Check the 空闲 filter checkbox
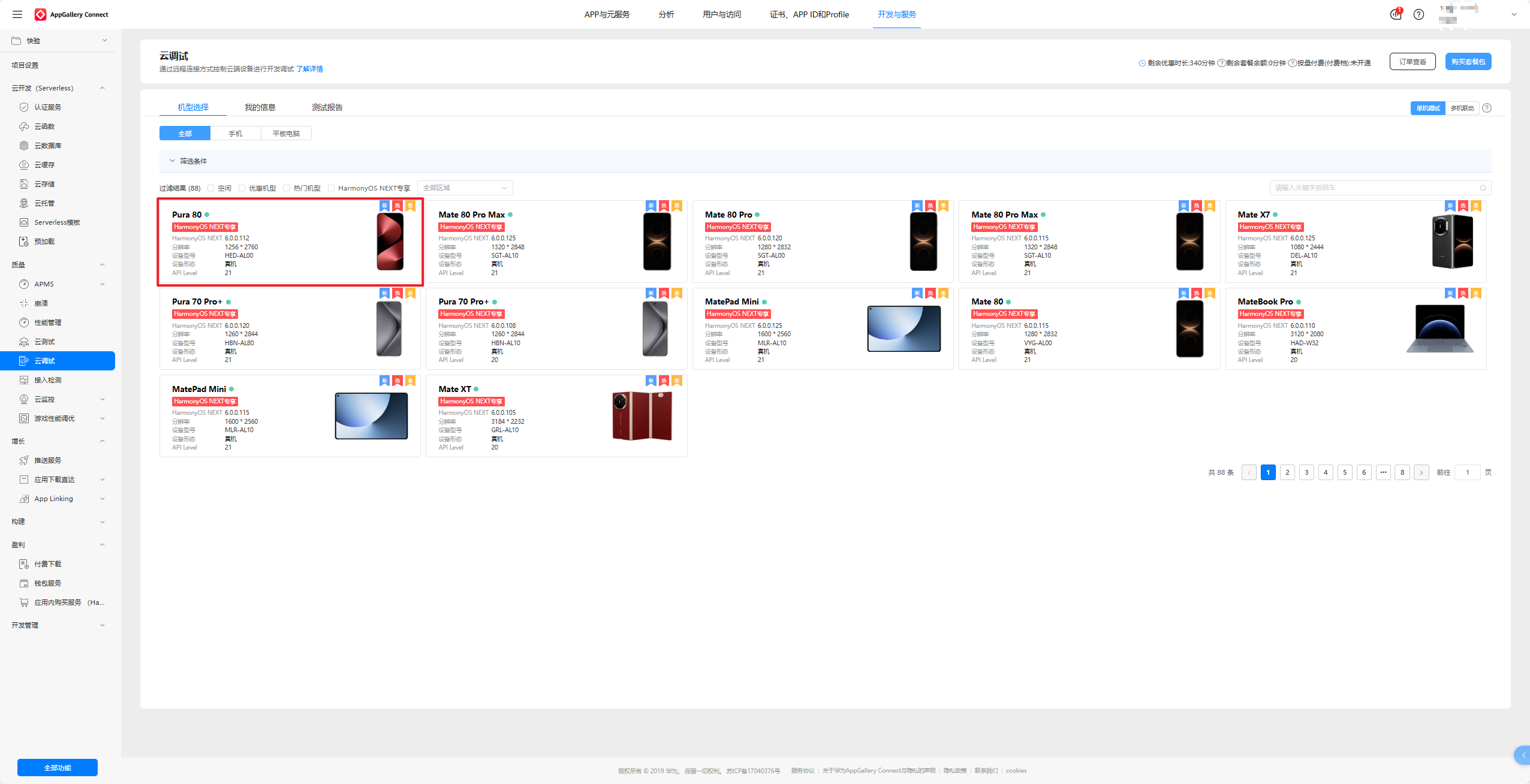Screen dimensions: 1530x784 pos(211,188)
